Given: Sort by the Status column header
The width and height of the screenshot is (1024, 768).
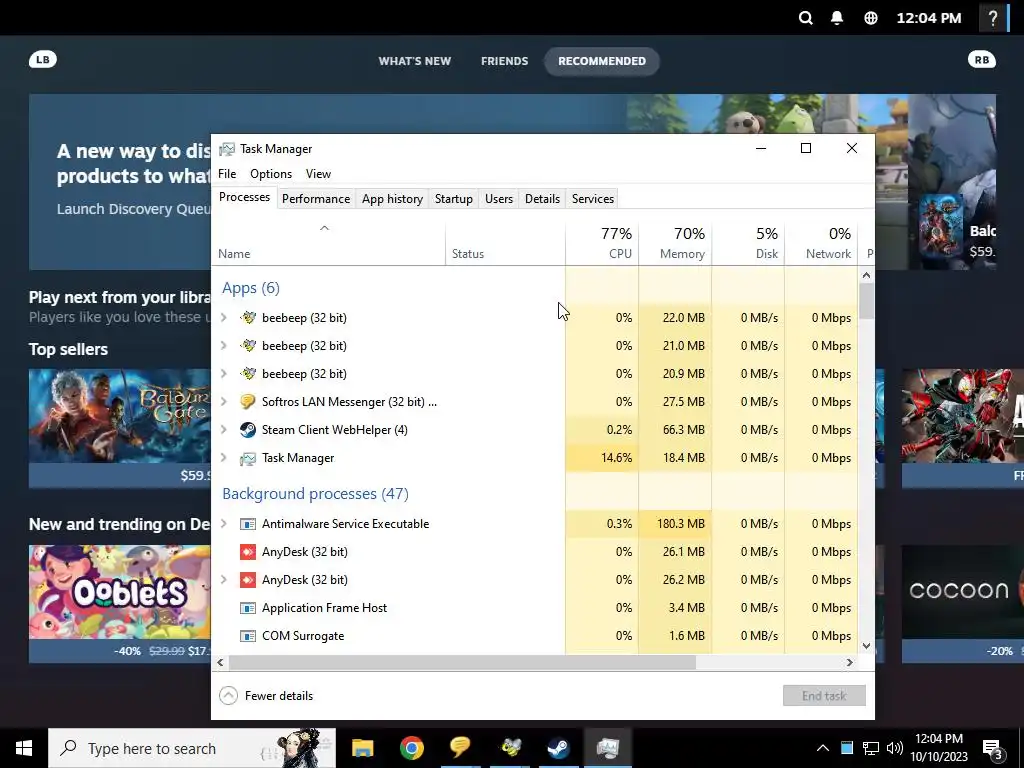Looking at the screenshot, I should click(505, 243).
